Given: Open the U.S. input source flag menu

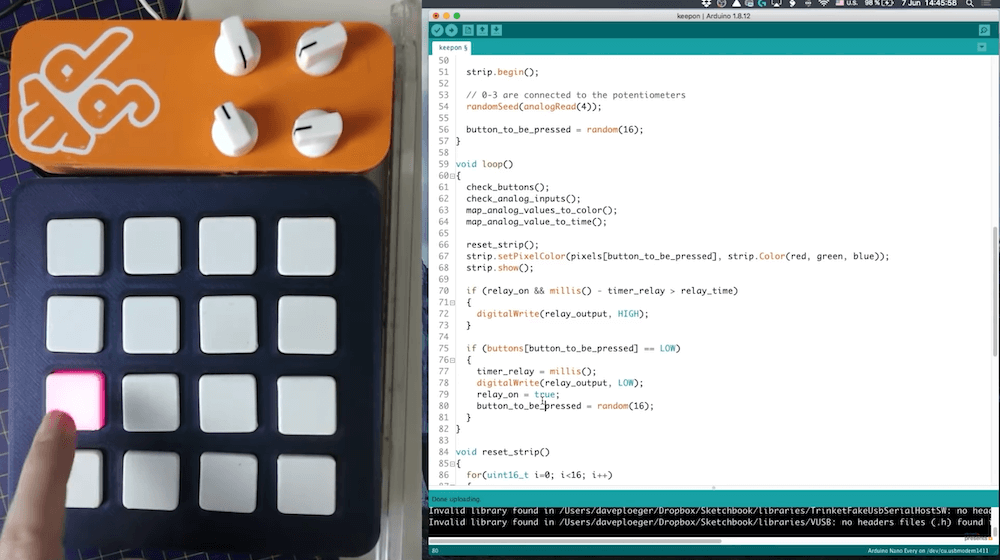Looking at the screenshot, I should [x=847, y=3].
